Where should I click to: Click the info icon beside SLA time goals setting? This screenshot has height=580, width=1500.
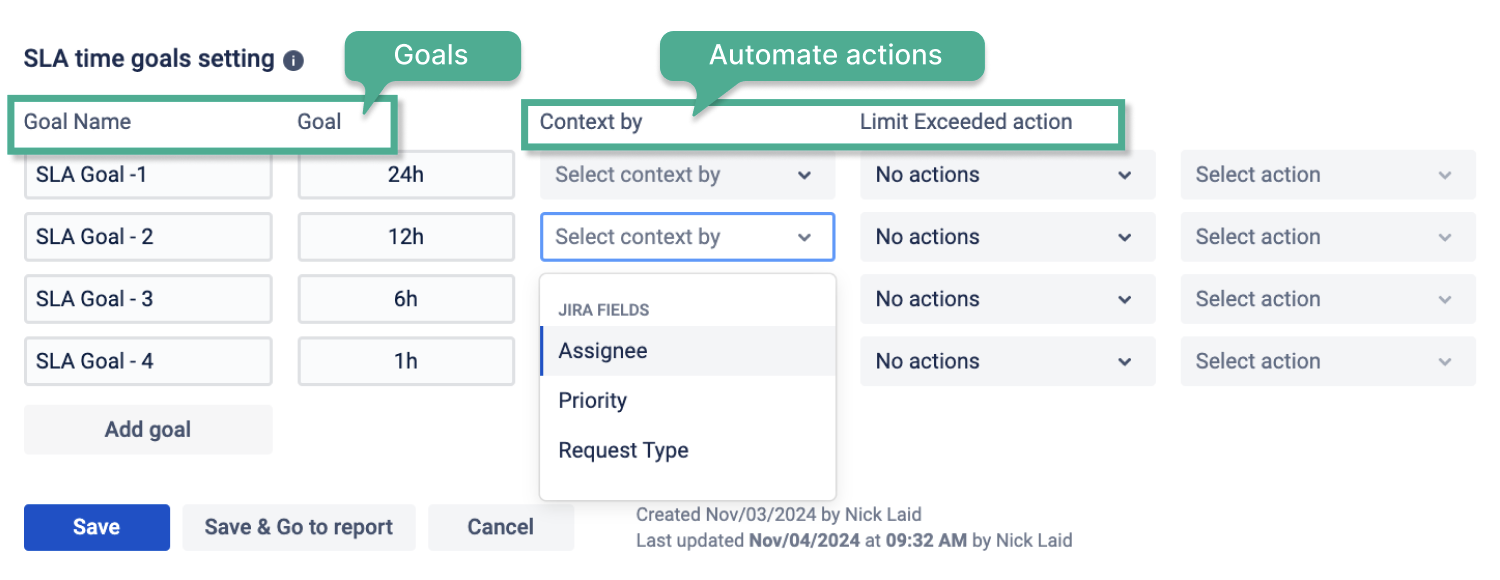click(x=293, y=60)
